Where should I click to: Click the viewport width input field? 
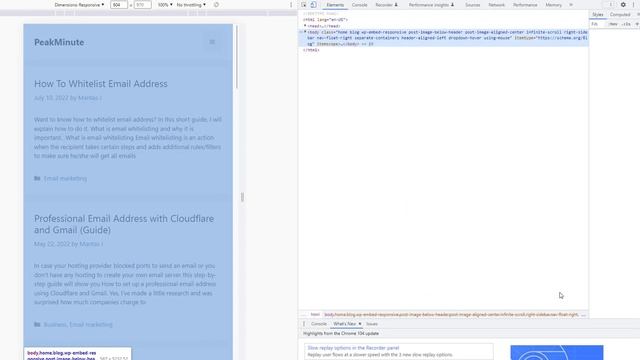click(x=119, y=5)
